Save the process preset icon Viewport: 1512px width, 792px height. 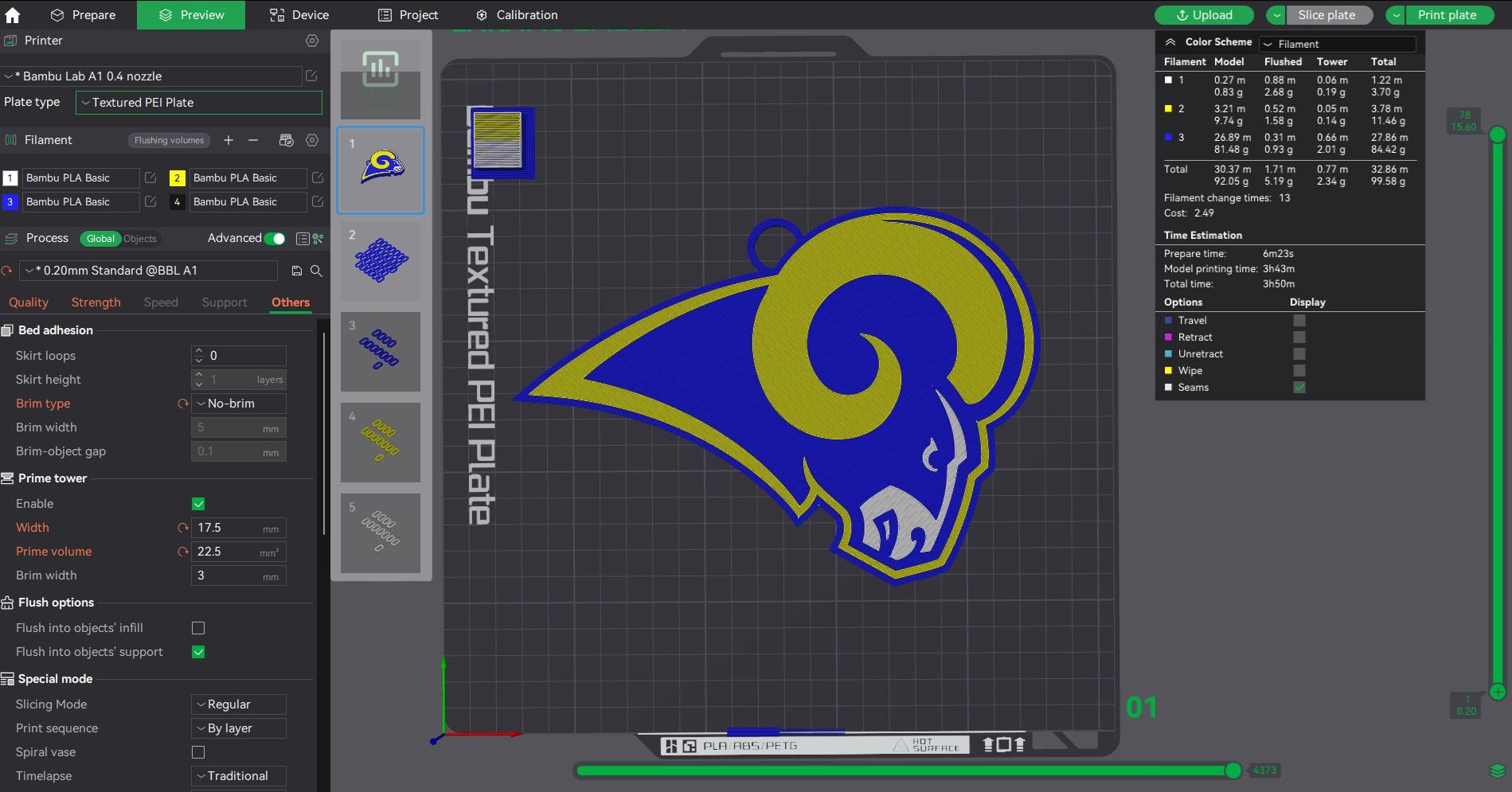click(x=297, y=271)
